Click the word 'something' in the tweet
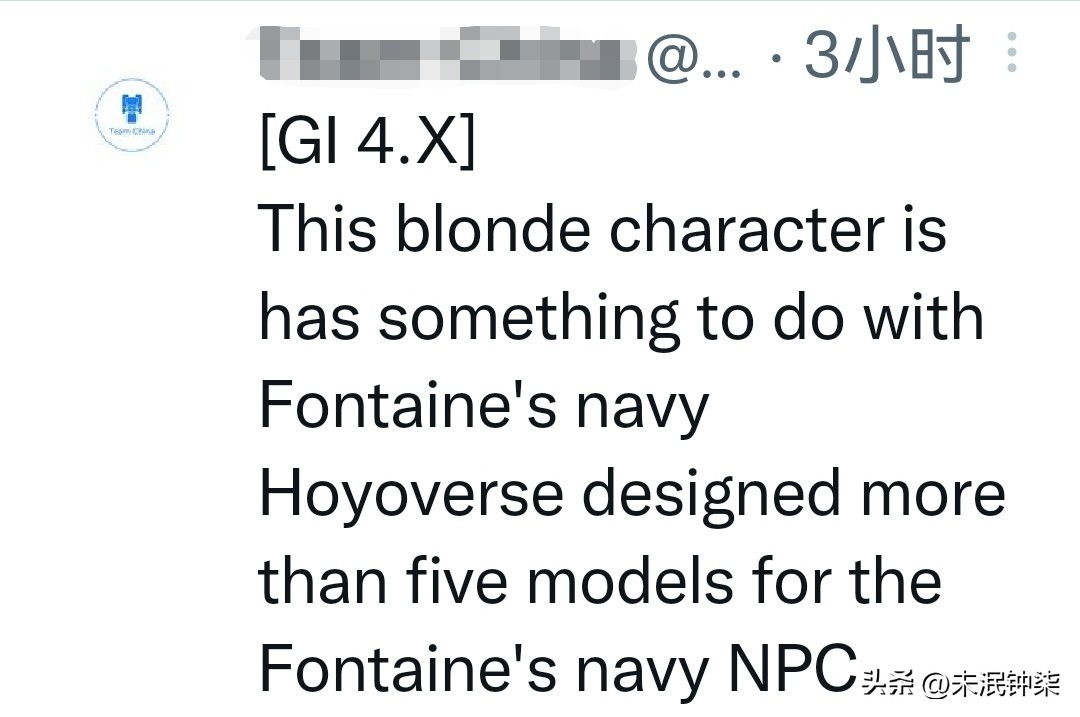1080x717 pixels. point(528,317)
